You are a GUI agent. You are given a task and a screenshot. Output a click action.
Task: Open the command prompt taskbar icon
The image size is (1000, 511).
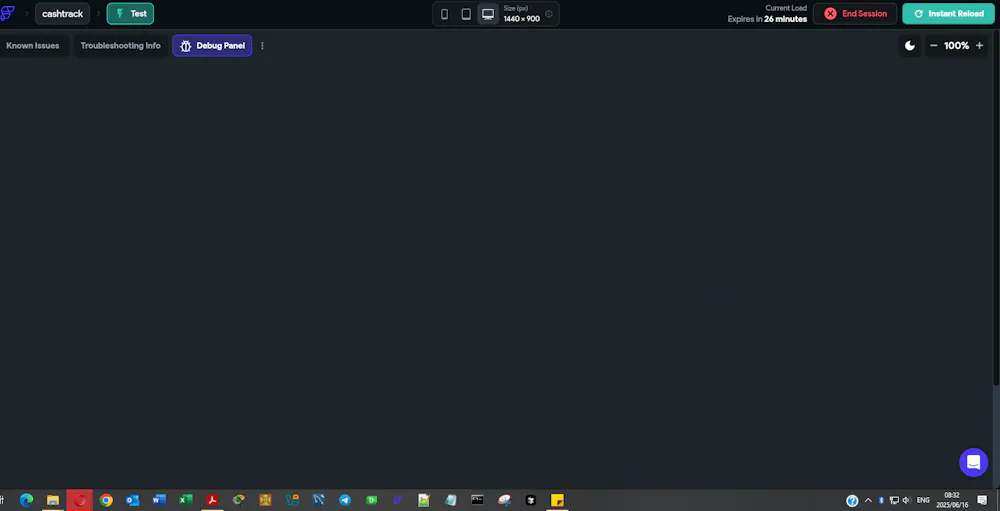(x=477, y=500)
